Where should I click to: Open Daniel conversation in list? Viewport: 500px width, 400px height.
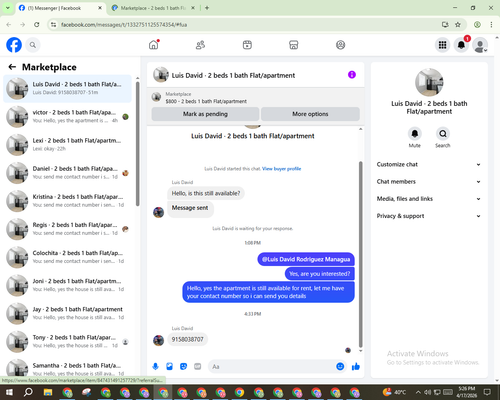[x=68, y=173]
